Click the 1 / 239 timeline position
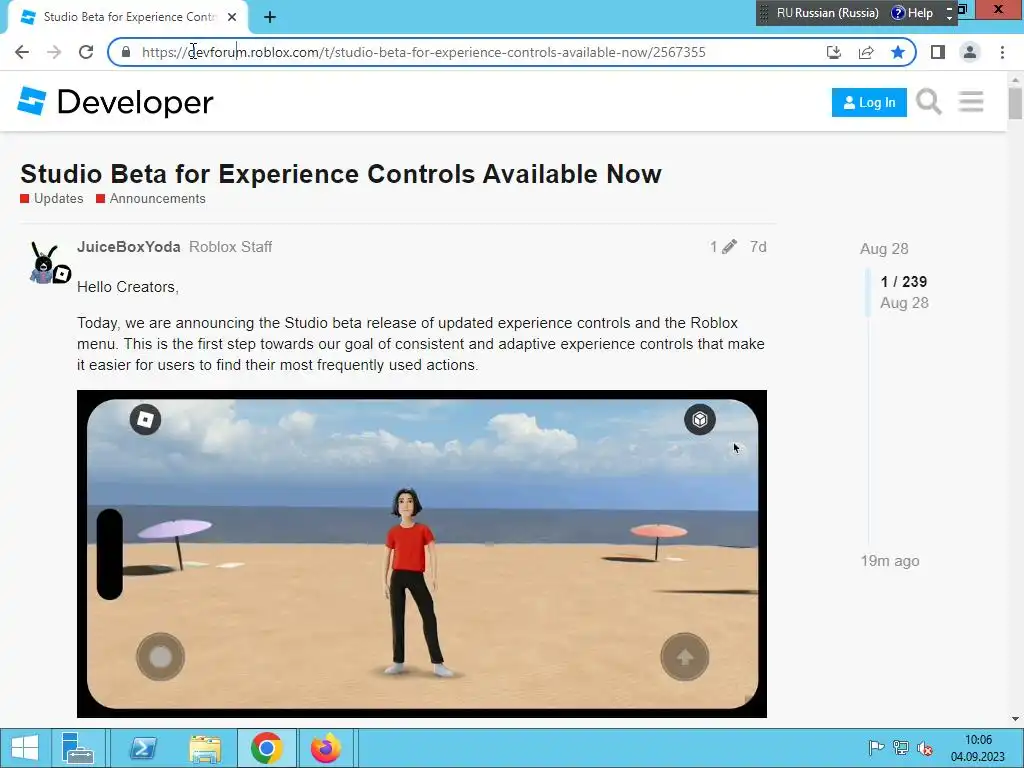Image resolution: width=1024 pixels, height=768 pixels. 904,281
